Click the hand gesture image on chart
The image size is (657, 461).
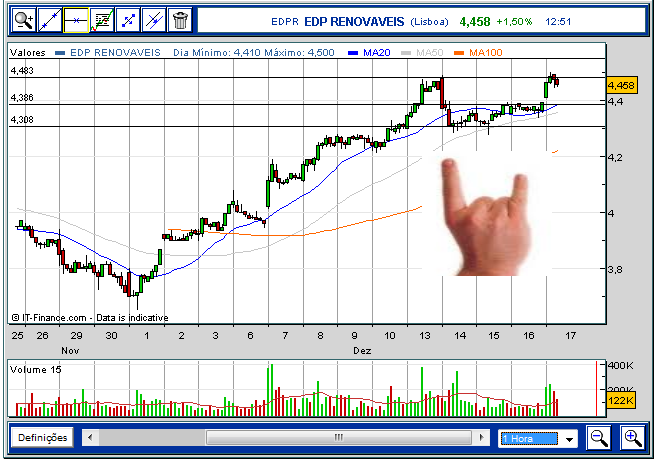coord(487,215)
